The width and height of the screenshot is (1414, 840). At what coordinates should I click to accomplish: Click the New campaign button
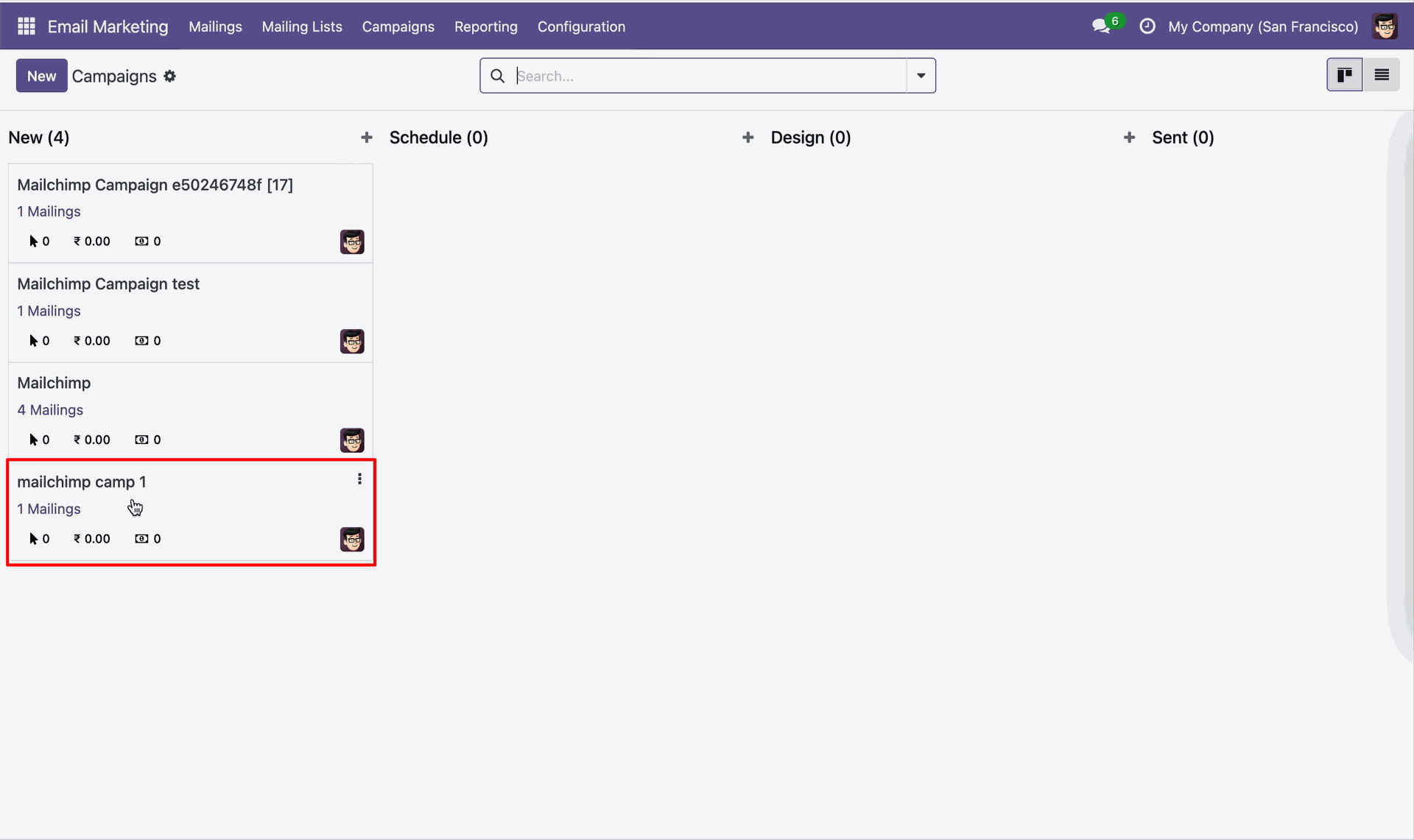pos(42,76)
